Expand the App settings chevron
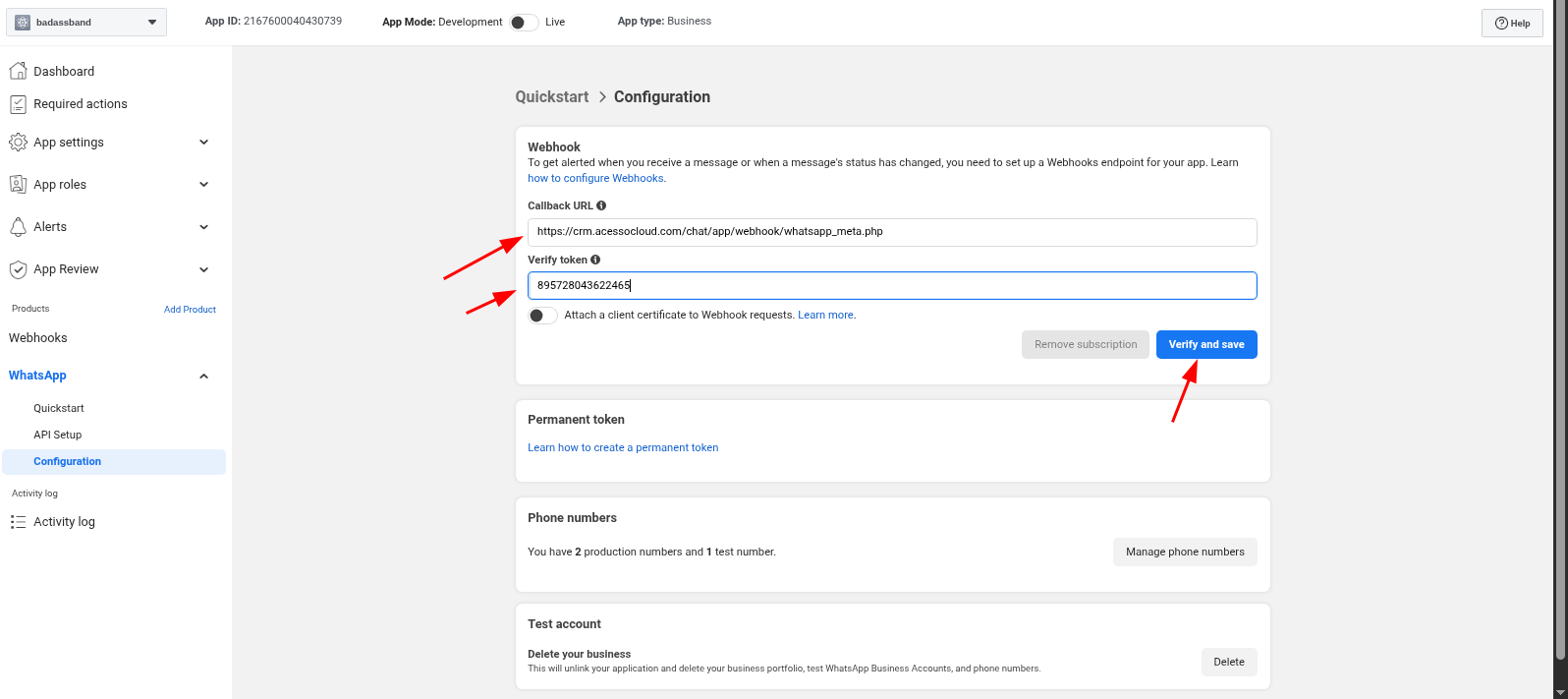Image resolution: width=1568 pixels, height=699 pixels. tap(204, 143)
